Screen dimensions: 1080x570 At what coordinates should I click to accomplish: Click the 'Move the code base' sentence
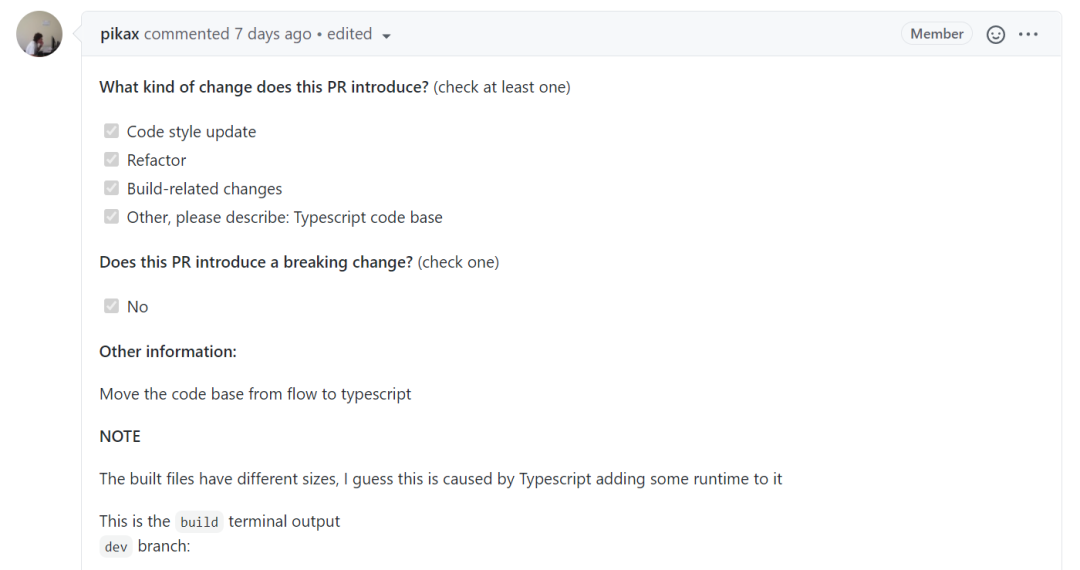point(255,394)
